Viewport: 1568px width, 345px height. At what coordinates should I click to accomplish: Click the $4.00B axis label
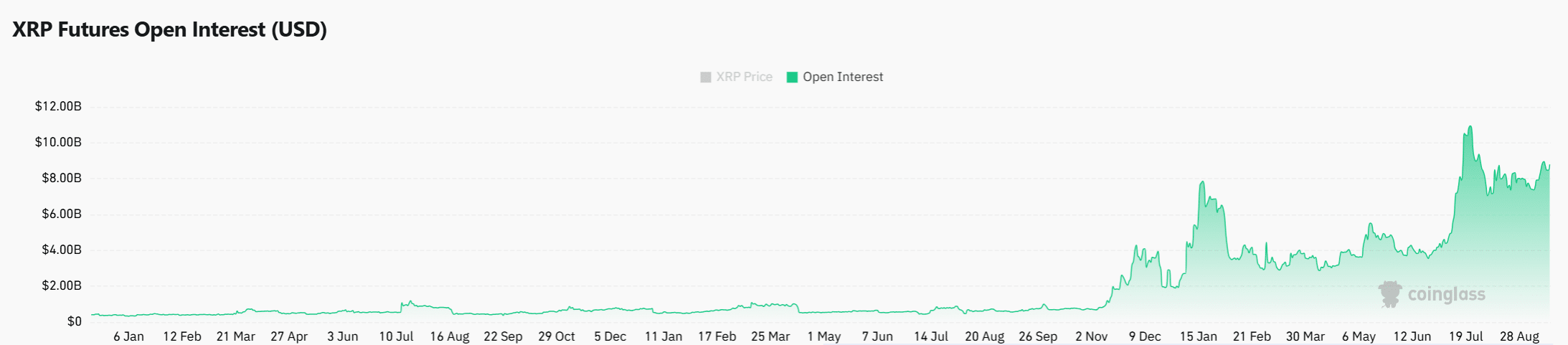tap(61, 250)
